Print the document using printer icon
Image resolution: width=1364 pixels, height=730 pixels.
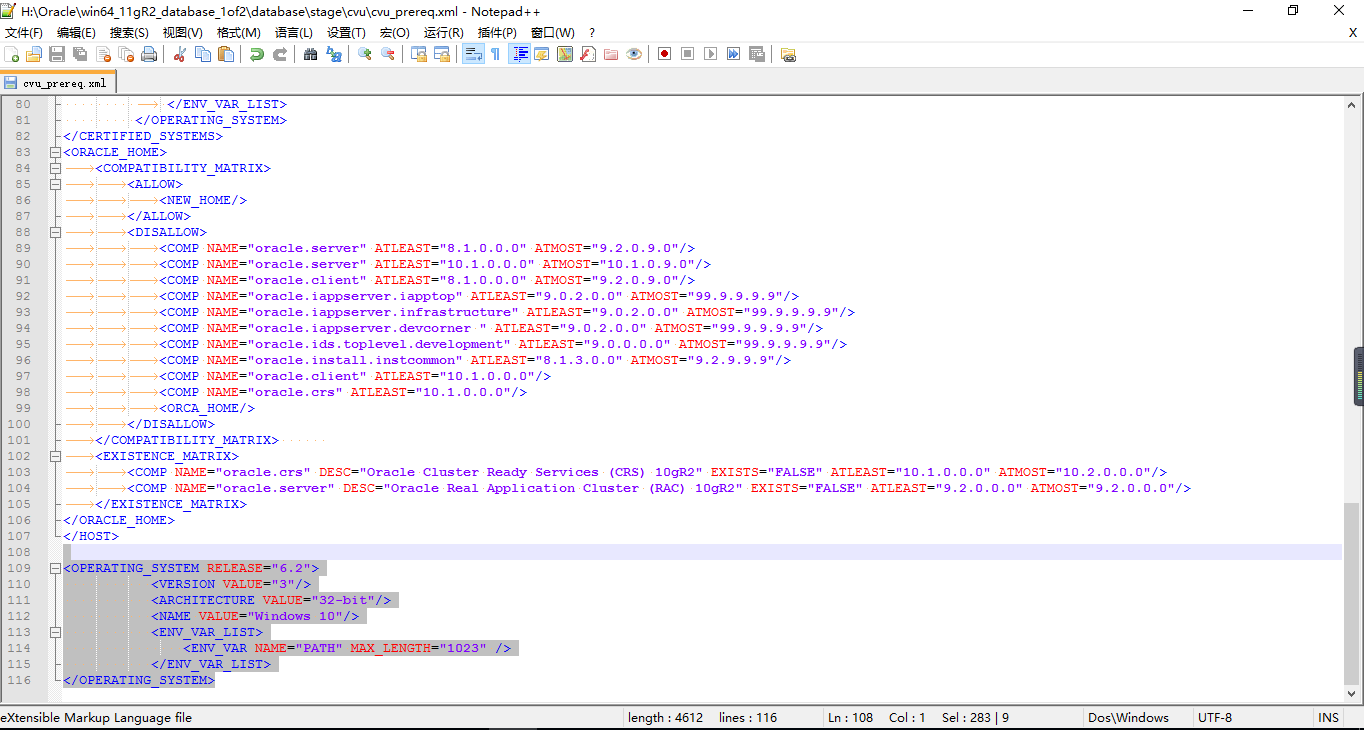pos(149,54)
